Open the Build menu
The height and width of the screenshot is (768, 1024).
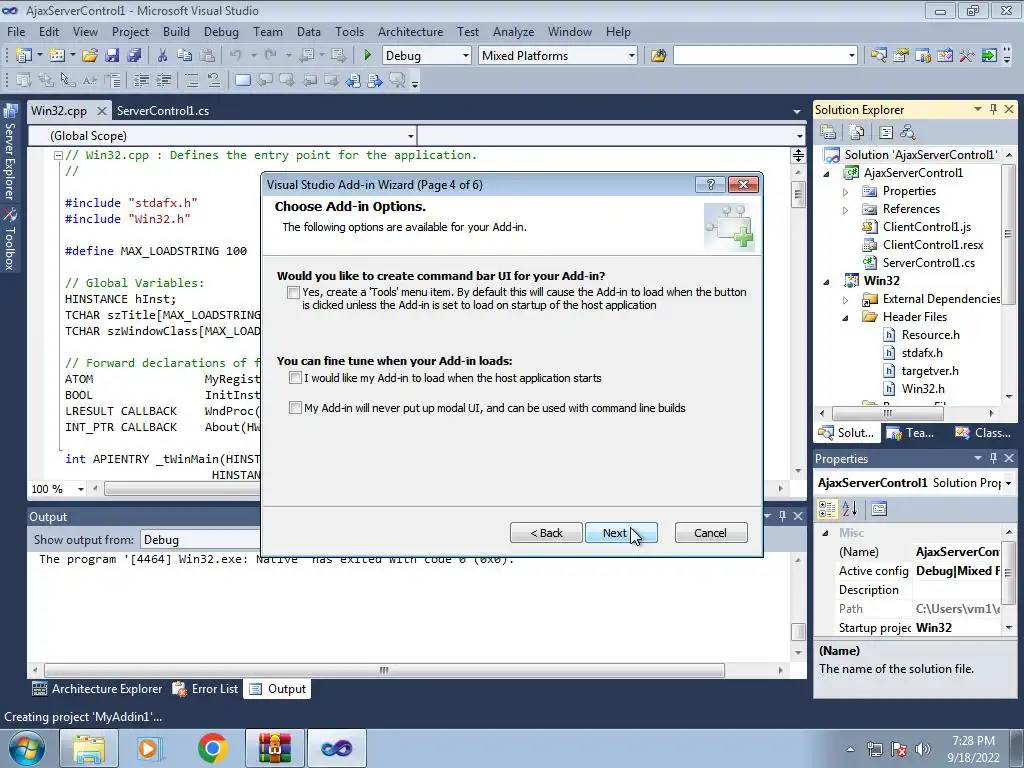pyautogui.click(x=176, y=31)
